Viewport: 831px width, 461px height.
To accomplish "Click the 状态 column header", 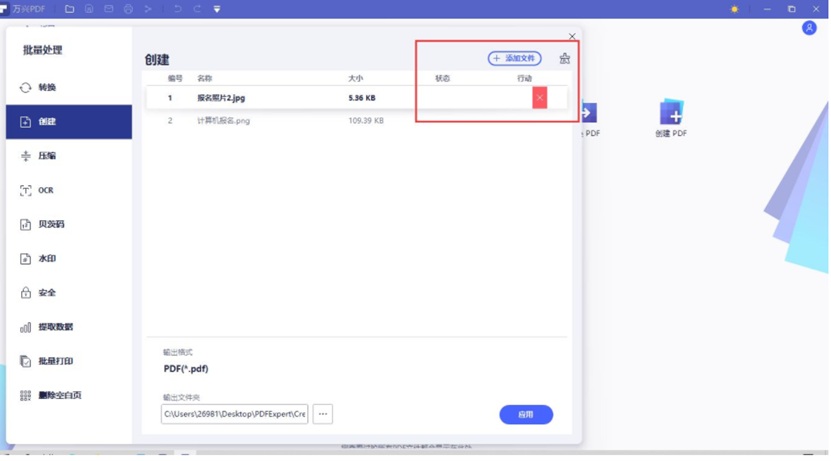I will tap(443, 78).
